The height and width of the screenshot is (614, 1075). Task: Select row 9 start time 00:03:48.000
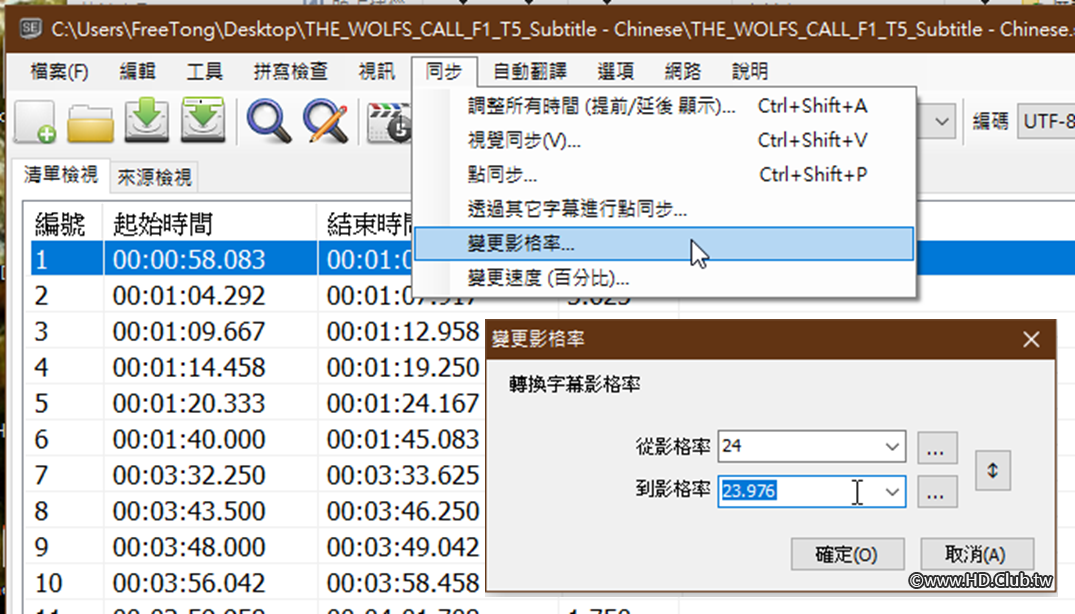189,547
